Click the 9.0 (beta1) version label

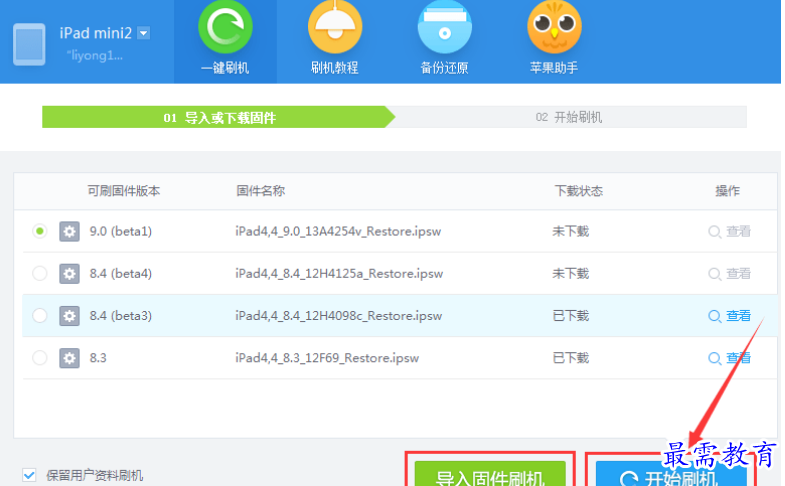[x=121, y=231]
